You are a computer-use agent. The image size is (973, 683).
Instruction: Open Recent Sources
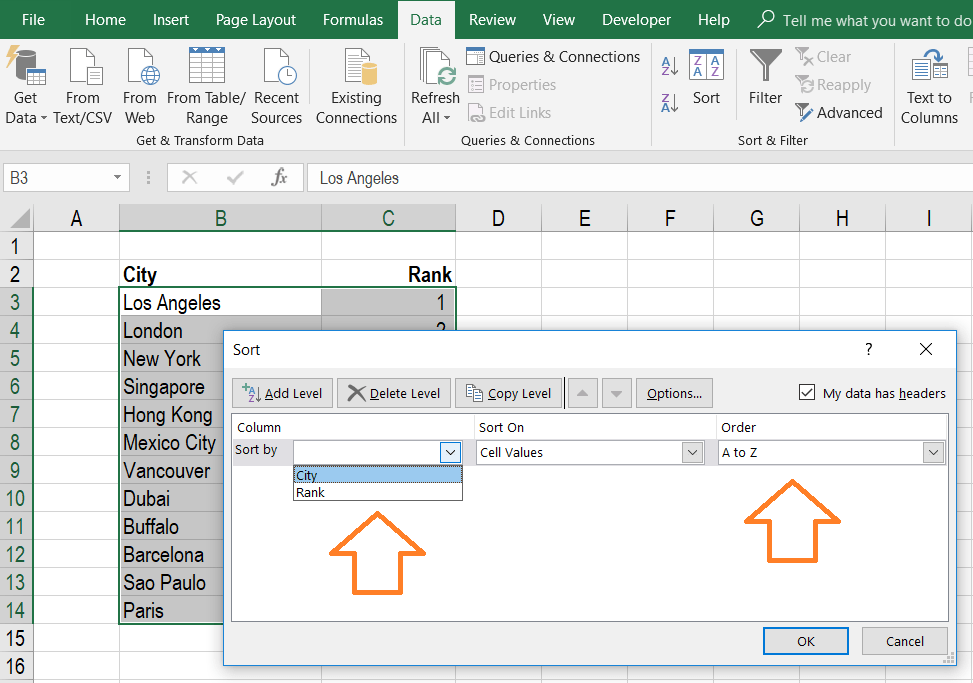276,86
